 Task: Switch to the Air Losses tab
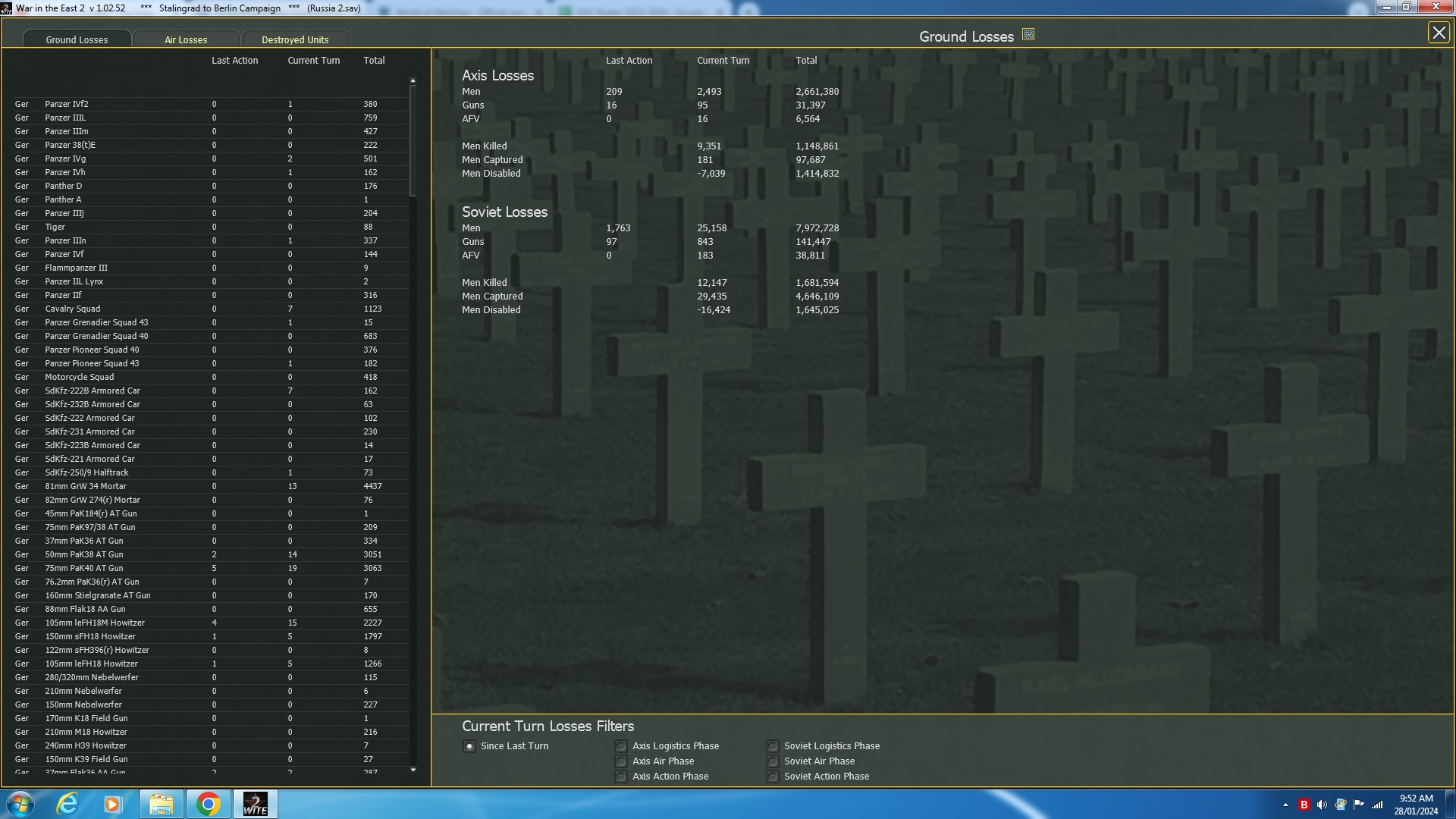[186, 39]
